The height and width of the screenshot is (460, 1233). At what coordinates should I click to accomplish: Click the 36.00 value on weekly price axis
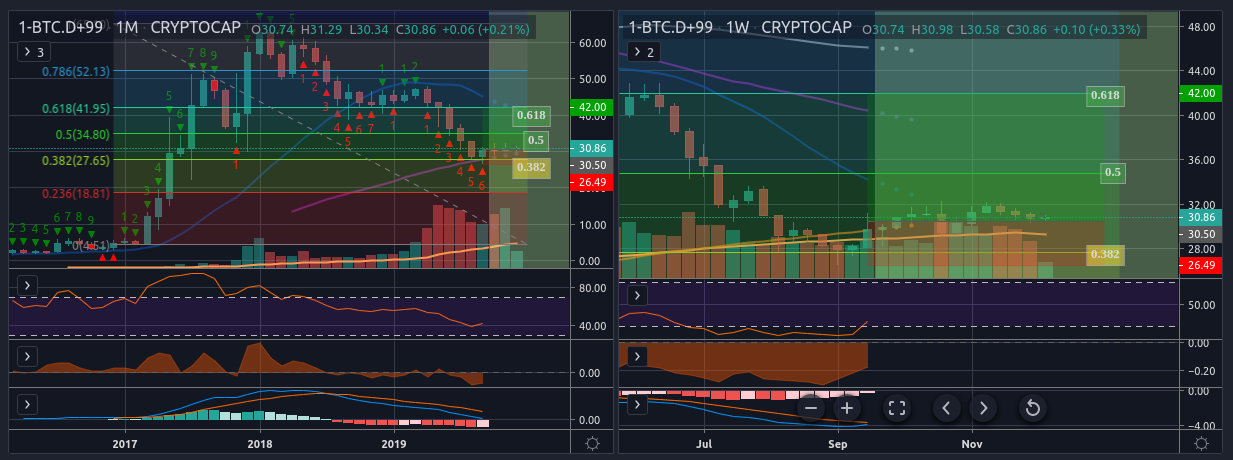point(1203,160)
